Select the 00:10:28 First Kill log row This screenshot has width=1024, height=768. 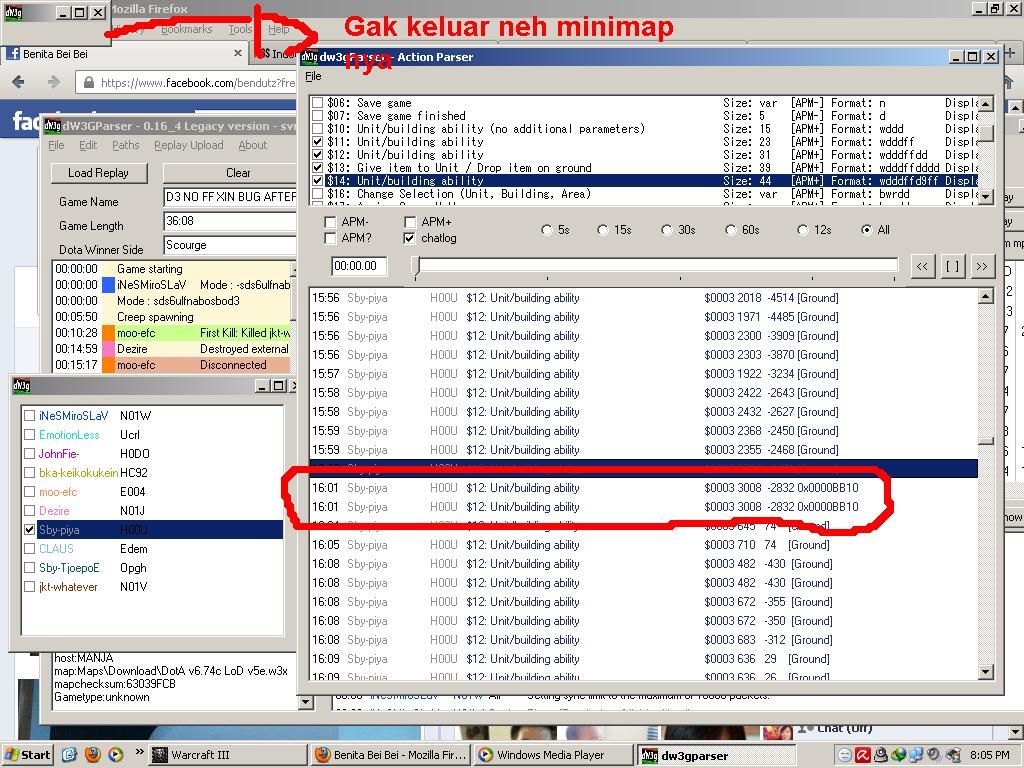pyautogui.click(x=173, y=333)
